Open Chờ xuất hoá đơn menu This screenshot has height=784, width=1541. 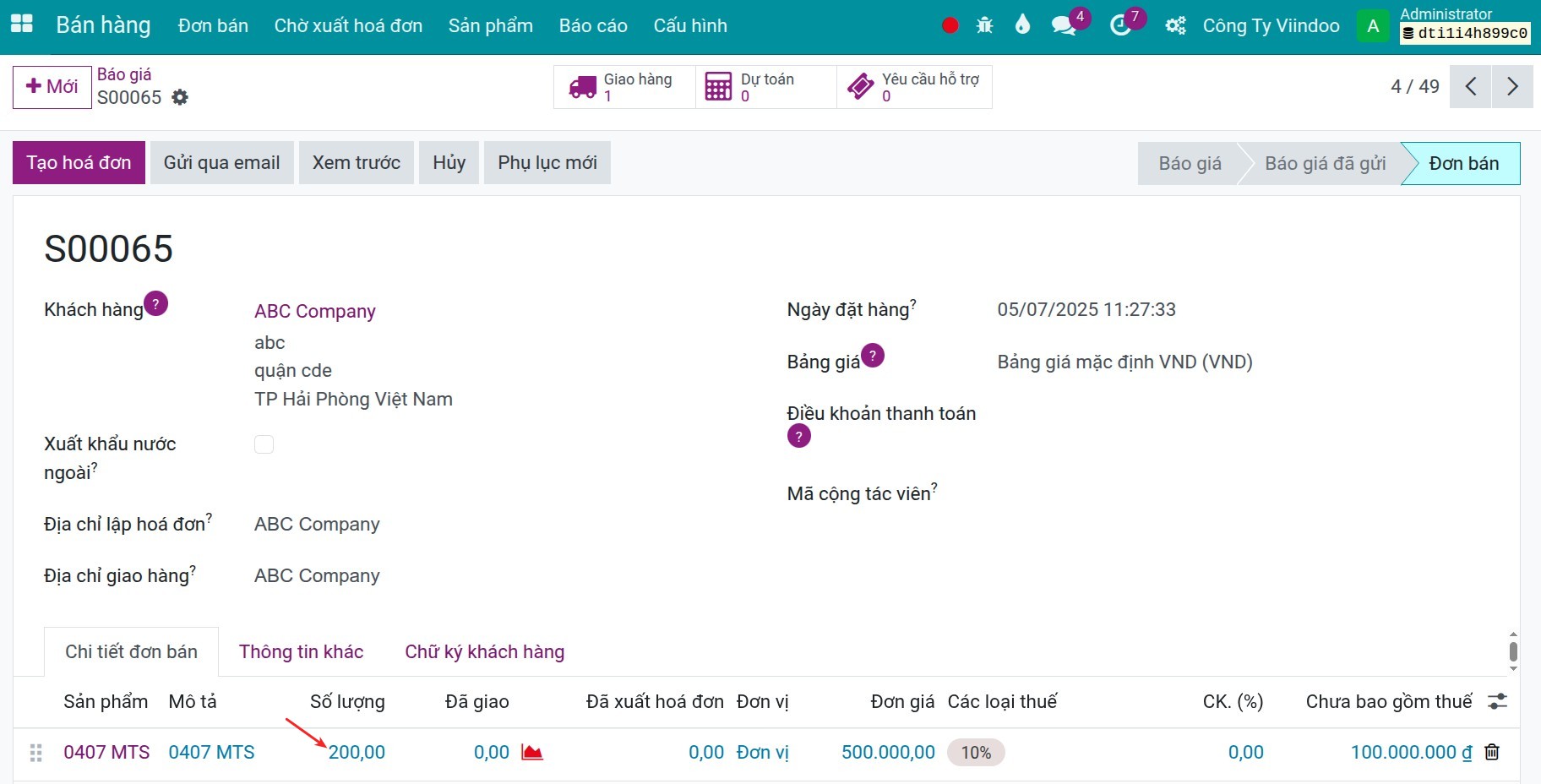(348, 25)
